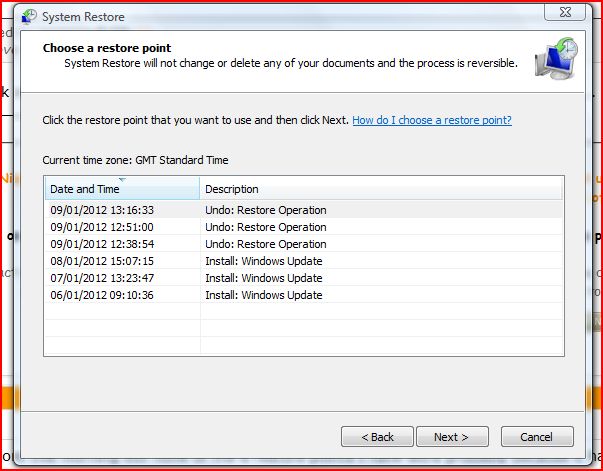Click 'Install: Windows Update' for 08/01/2012
This screenshot has height=471, width=603.
pyautogui.click(x=264, y=261)
